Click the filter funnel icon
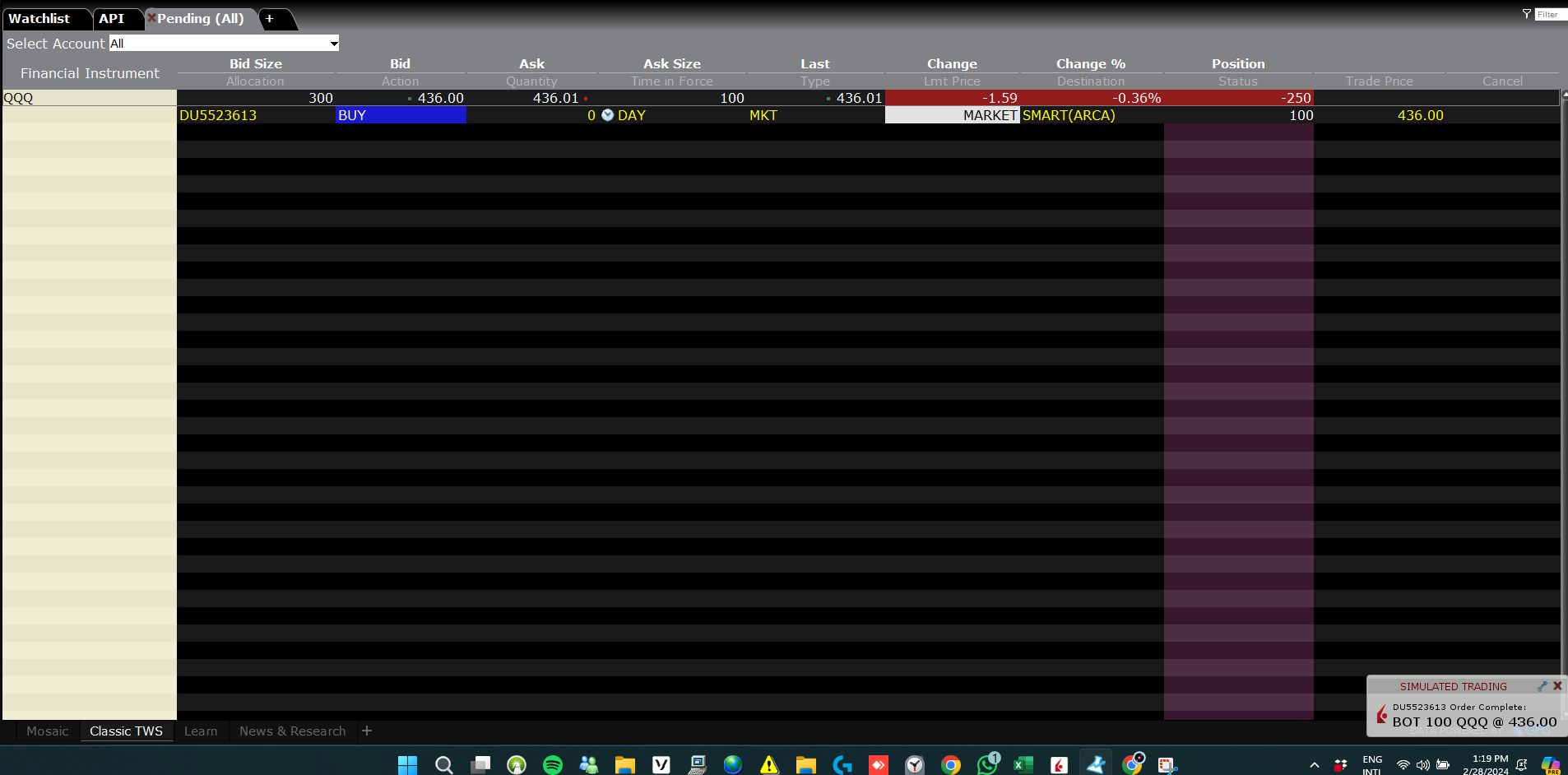 coord(1527,14)
